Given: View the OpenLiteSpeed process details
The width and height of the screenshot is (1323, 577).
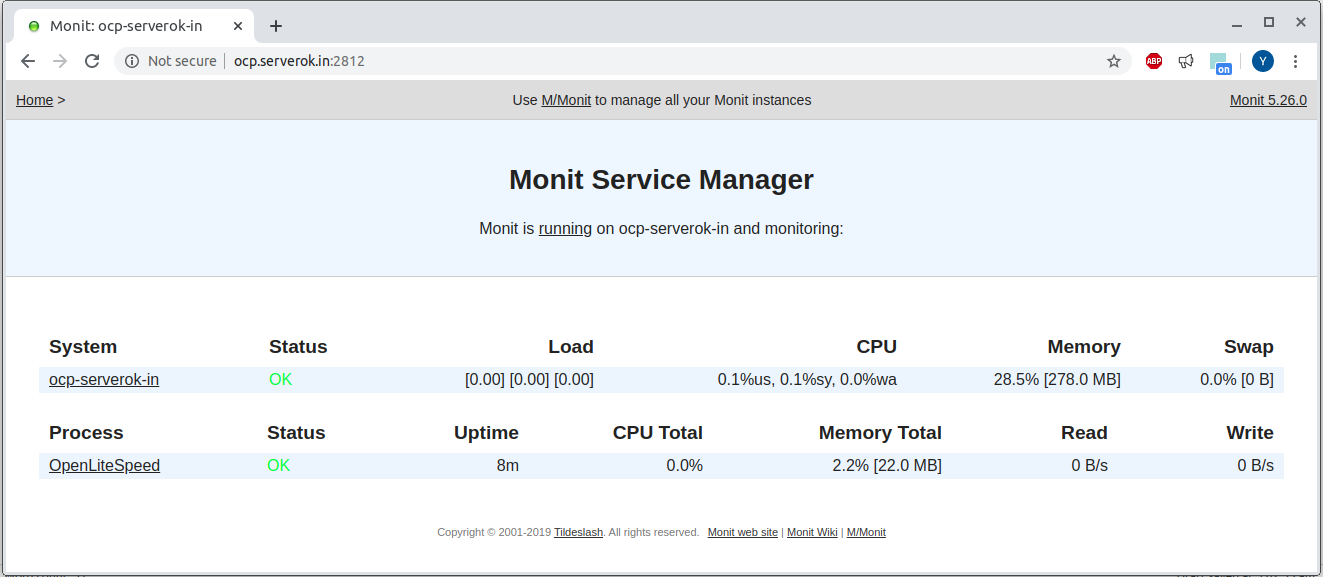Looking at the screenshot, I should (104, 465).
